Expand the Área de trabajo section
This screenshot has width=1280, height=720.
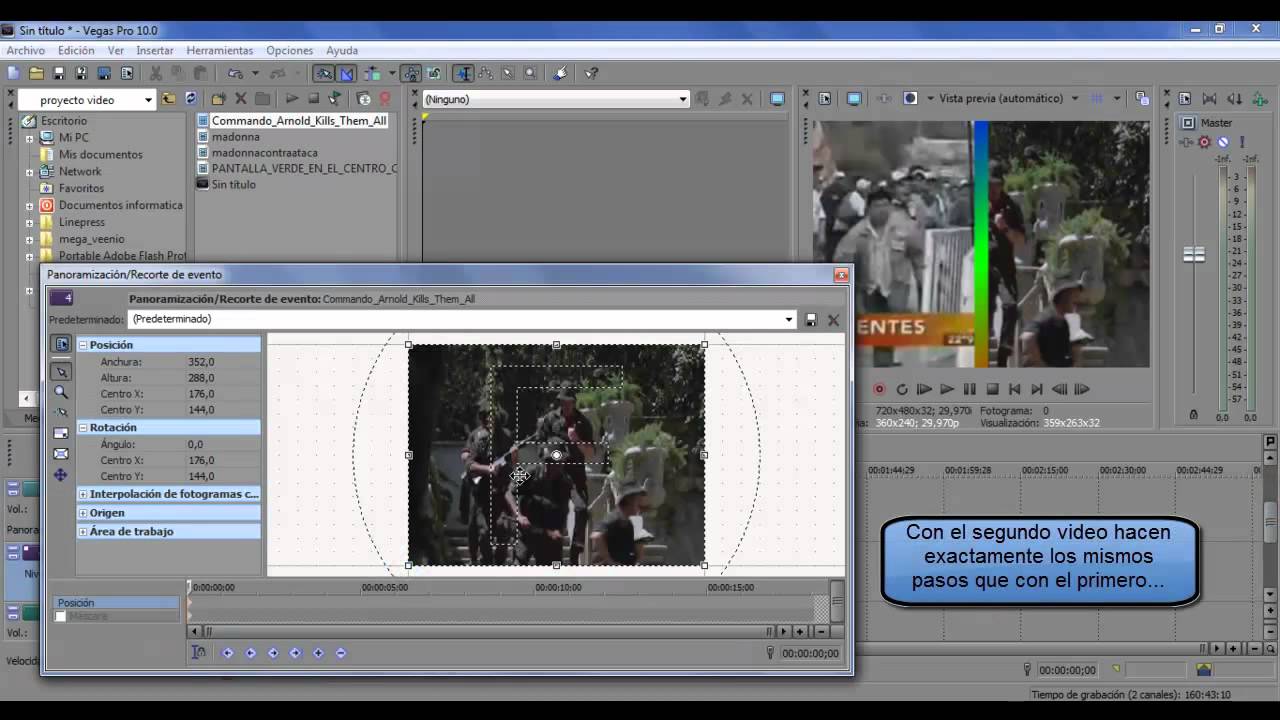point(83,532)
